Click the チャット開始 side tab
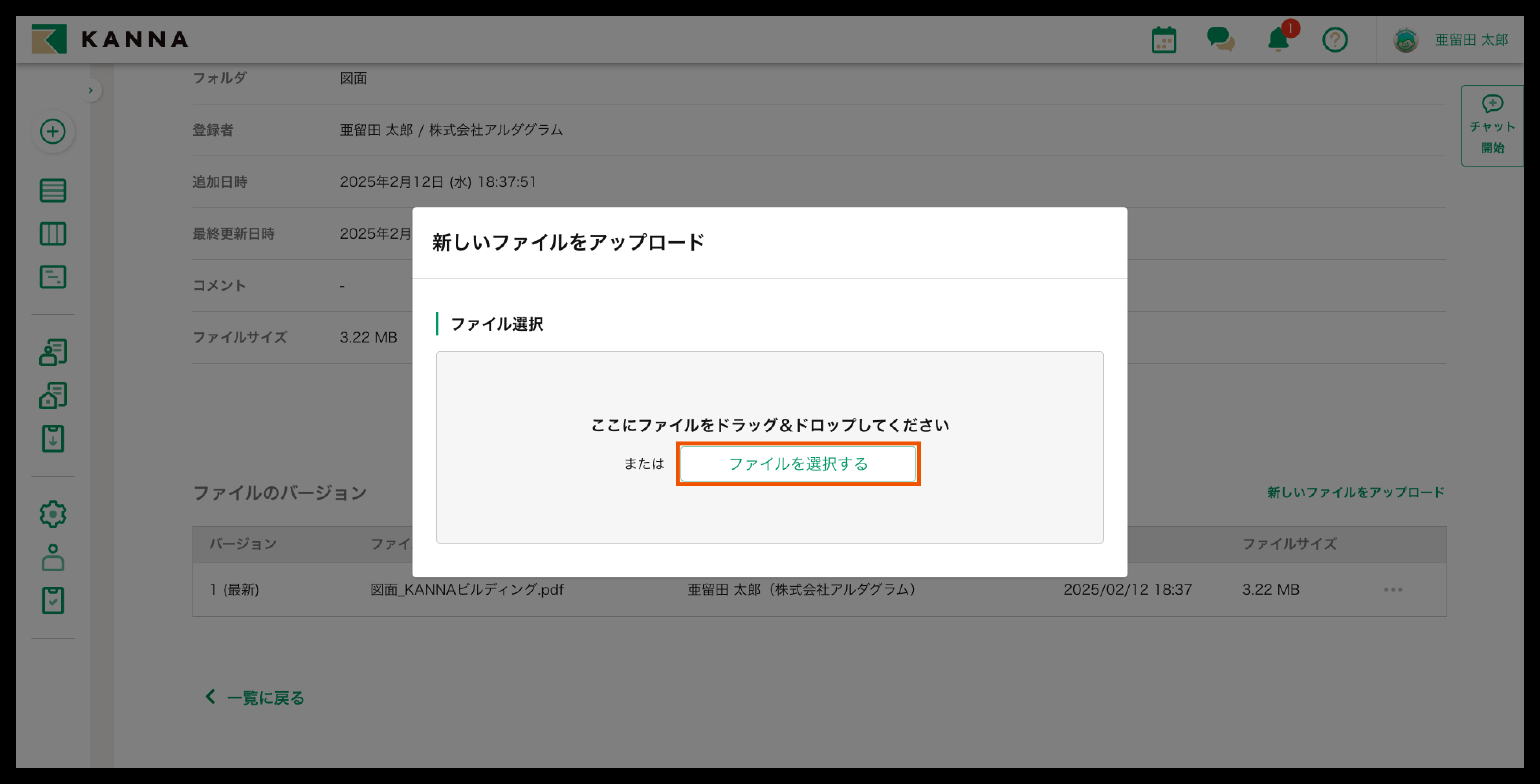1540x784 pixels. [x=1492, y=125]
